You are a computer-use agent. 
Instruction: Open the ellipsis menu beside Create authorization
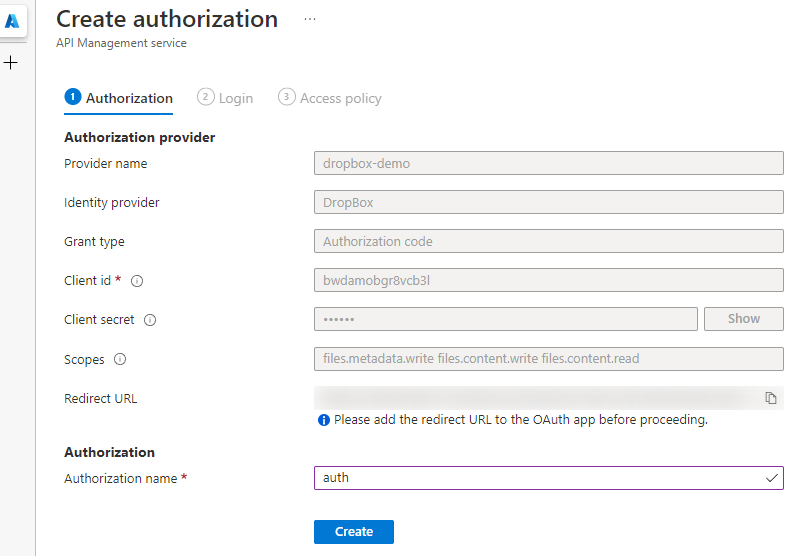[x=310, y=19]
